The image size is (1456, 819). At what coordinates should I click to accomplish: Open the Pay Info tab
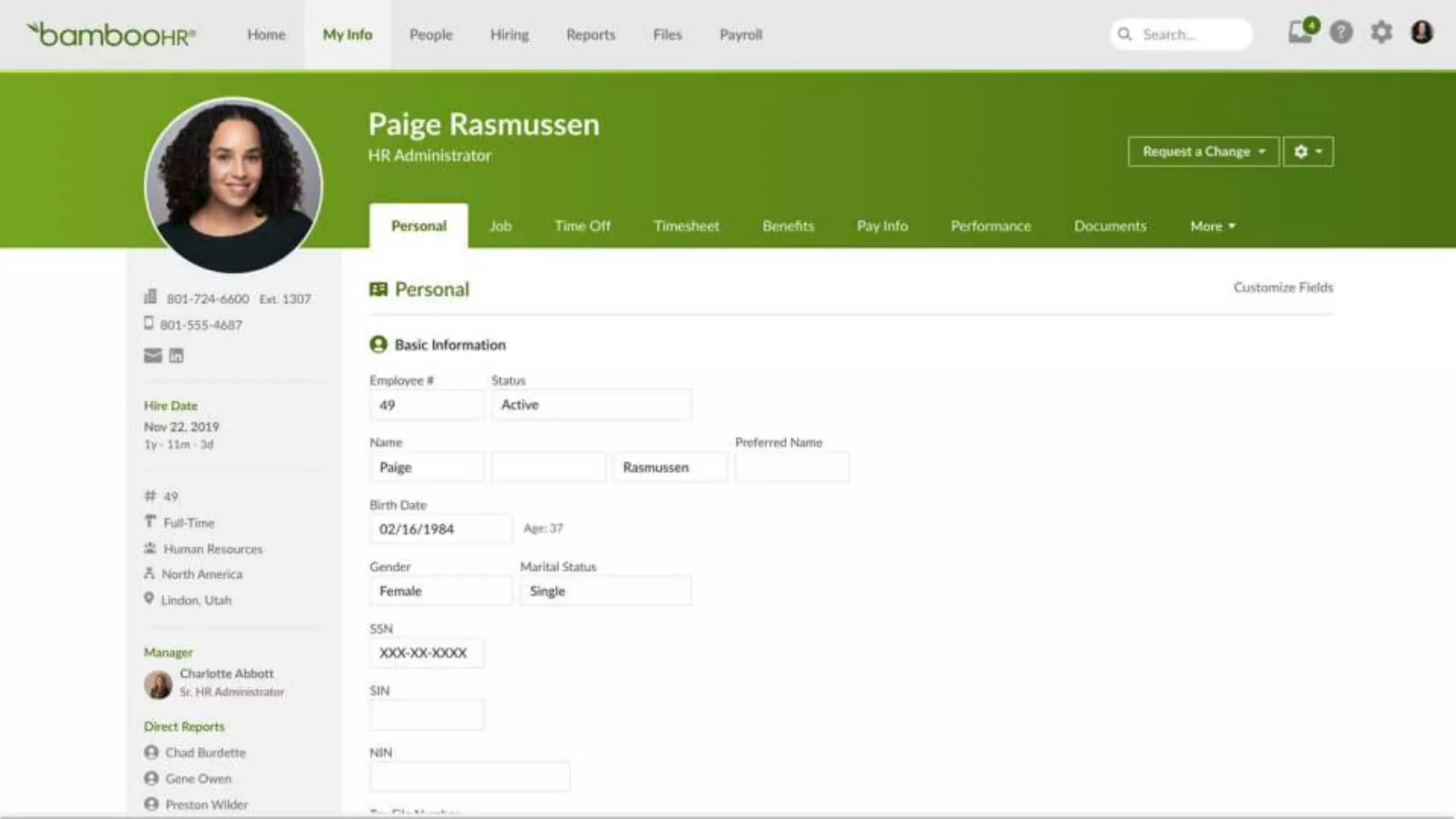(x=882, y=226)
